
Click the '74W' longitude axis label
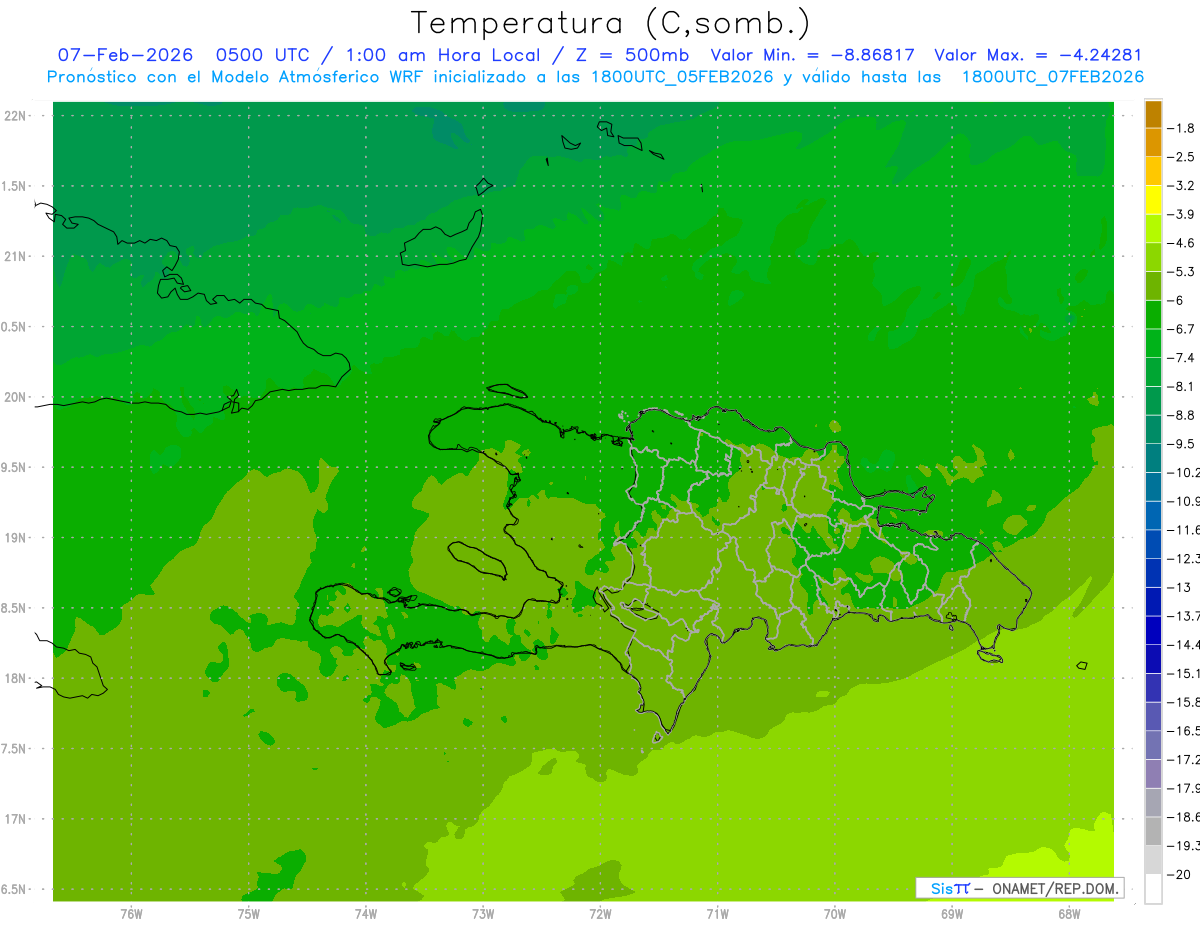tap(365, 914)
